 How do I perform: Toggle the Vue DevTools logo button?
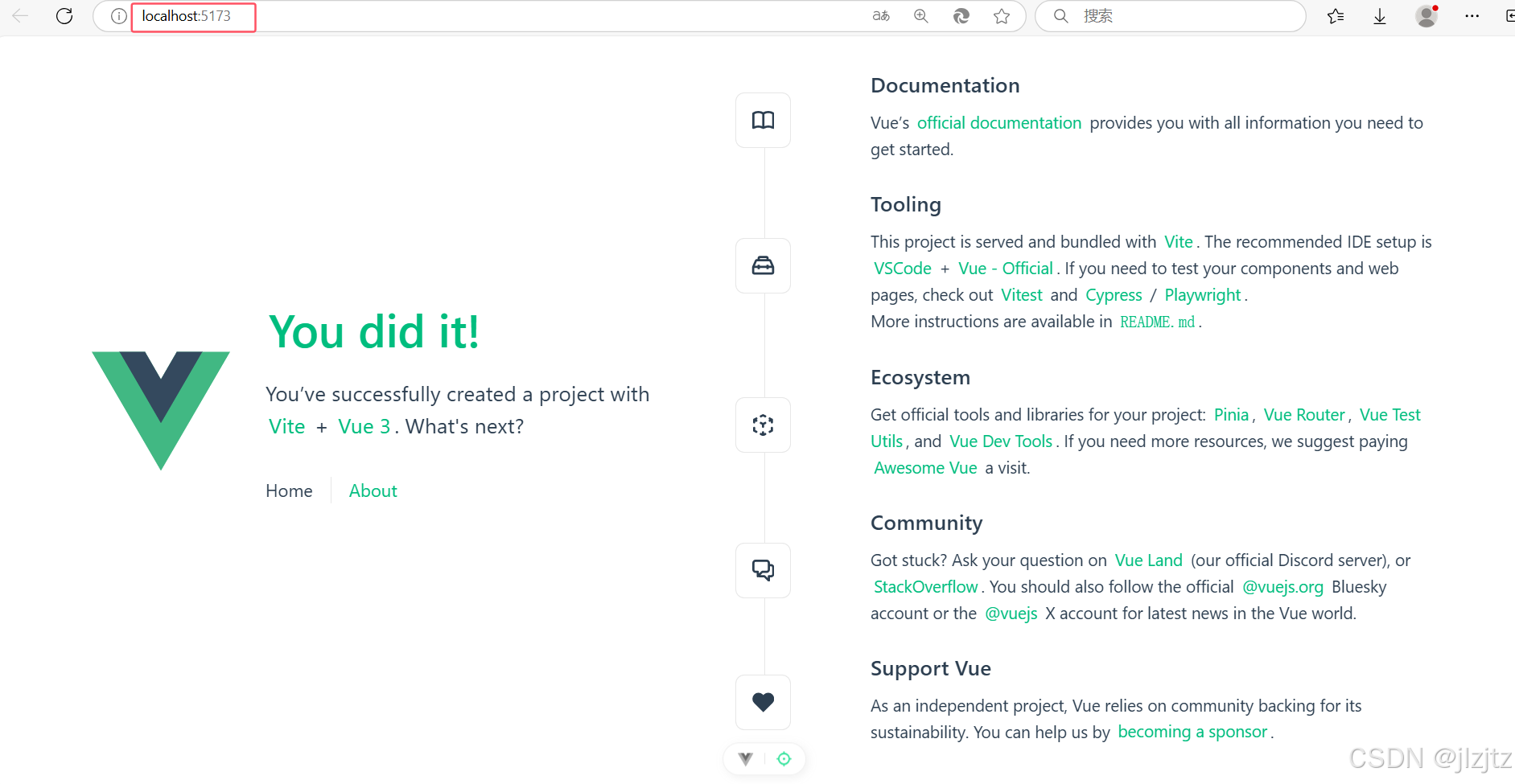[746, 758]
